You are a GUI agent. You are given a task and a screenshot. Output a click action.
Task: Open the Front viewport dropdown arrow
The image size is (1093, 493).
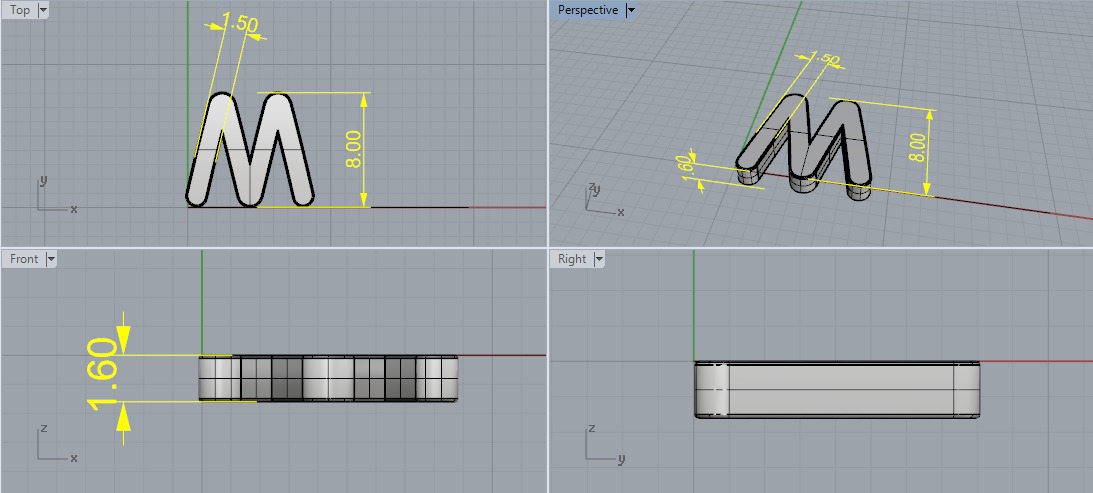click(50, 259)
